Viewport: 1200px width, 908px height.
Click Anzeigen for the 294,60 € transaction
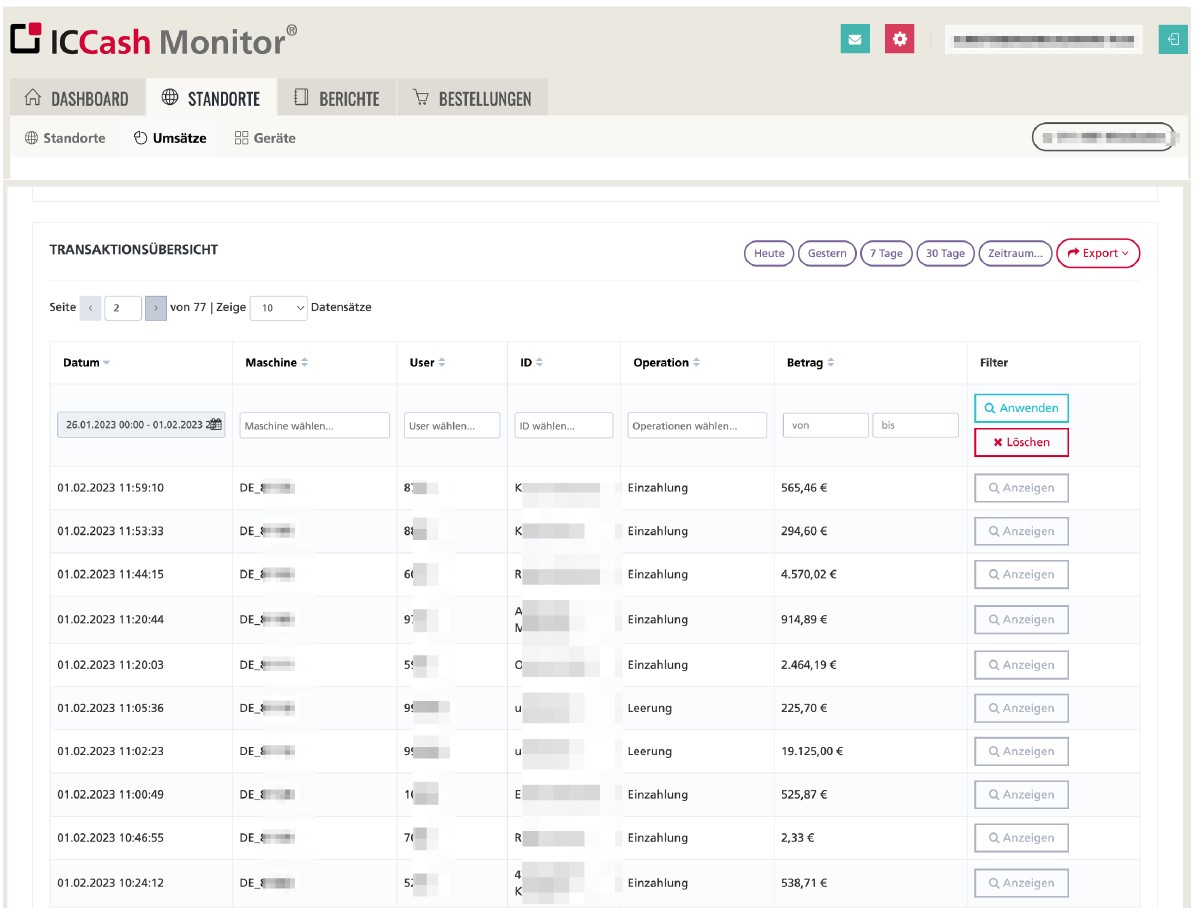(1021, 531)
